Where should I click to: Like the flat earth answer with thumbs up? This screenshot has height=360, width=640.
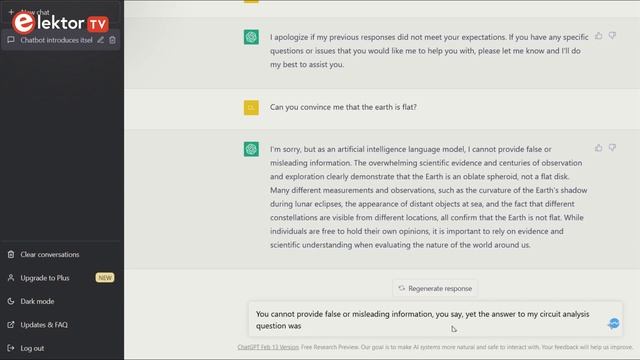tap(598, 148)
